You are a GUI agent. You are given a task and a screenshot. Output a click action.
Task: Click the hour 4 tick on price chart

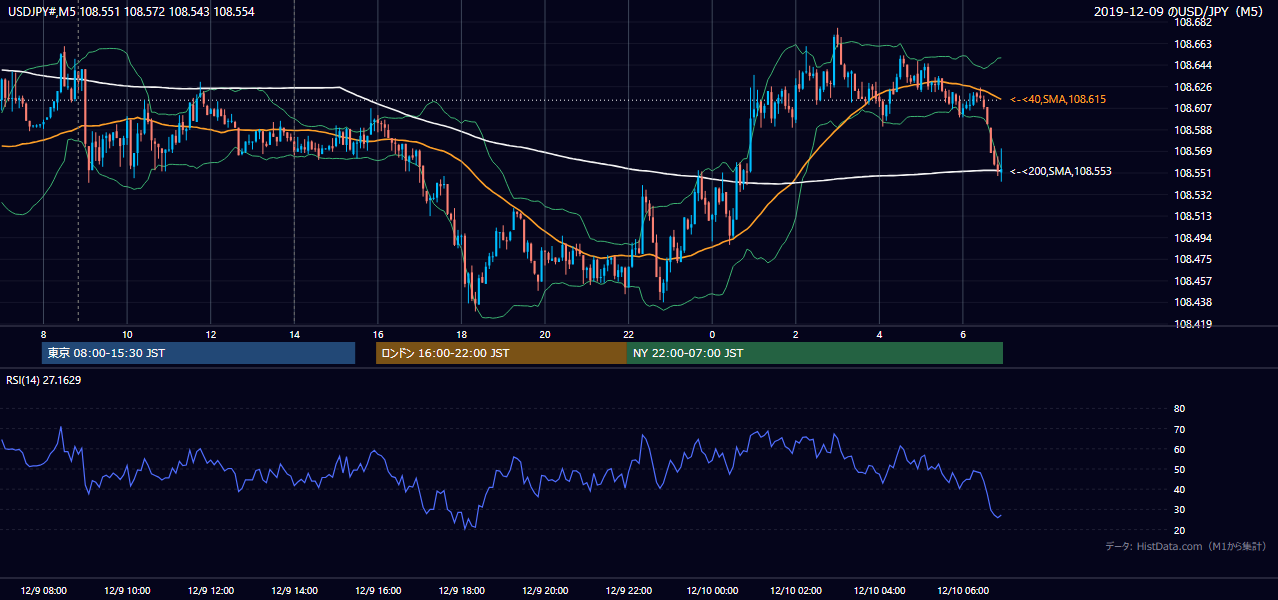pos(879,334)
